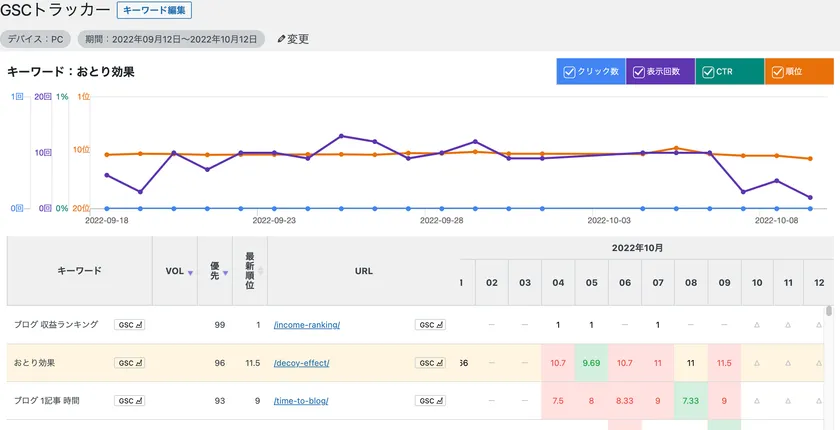Toggle the CTR checkbox
This screenshot has height=430, width=840.
707,72
